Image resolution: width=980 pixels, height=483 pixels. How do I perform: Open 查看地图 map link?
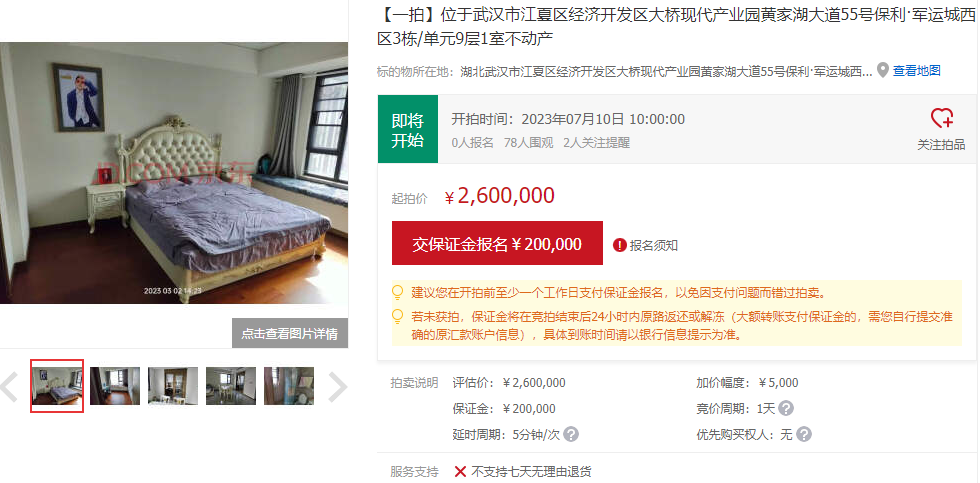pos(916,71)
